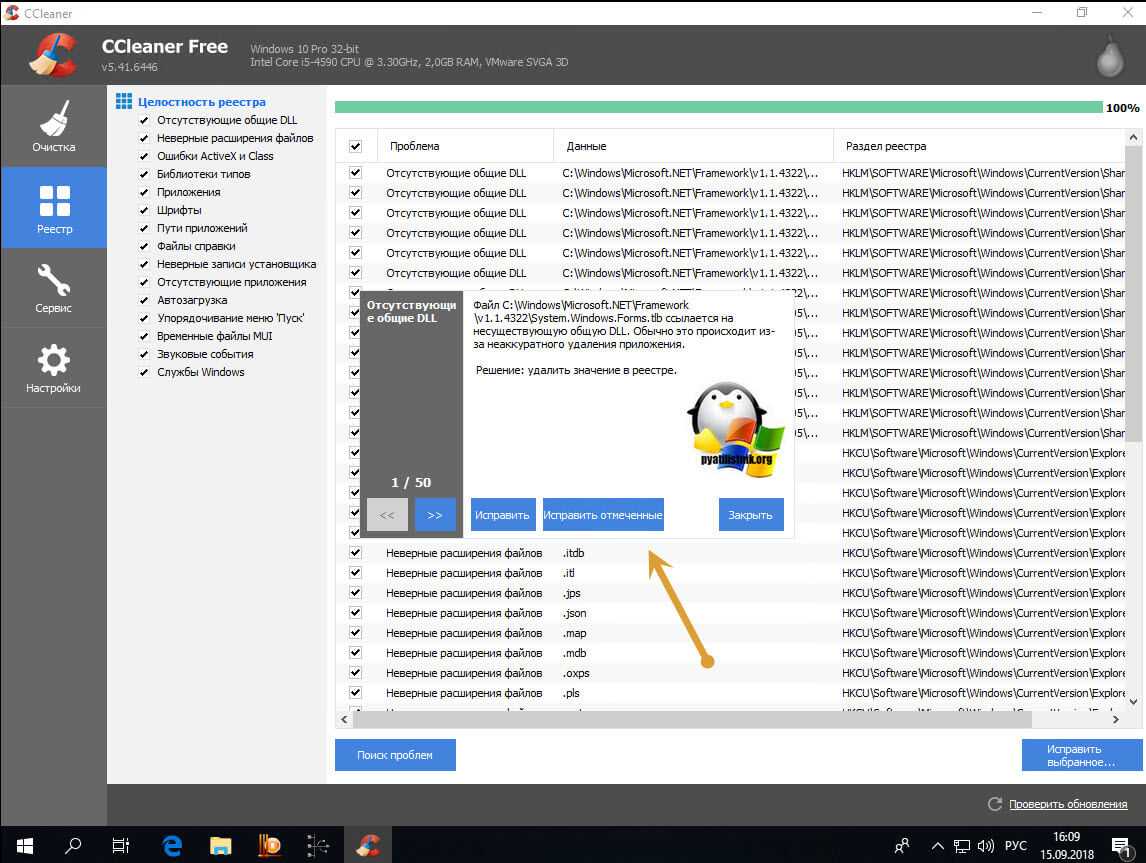
Task: Toggle select-all checkbox in table header
Action: click(x=355, y=146)
